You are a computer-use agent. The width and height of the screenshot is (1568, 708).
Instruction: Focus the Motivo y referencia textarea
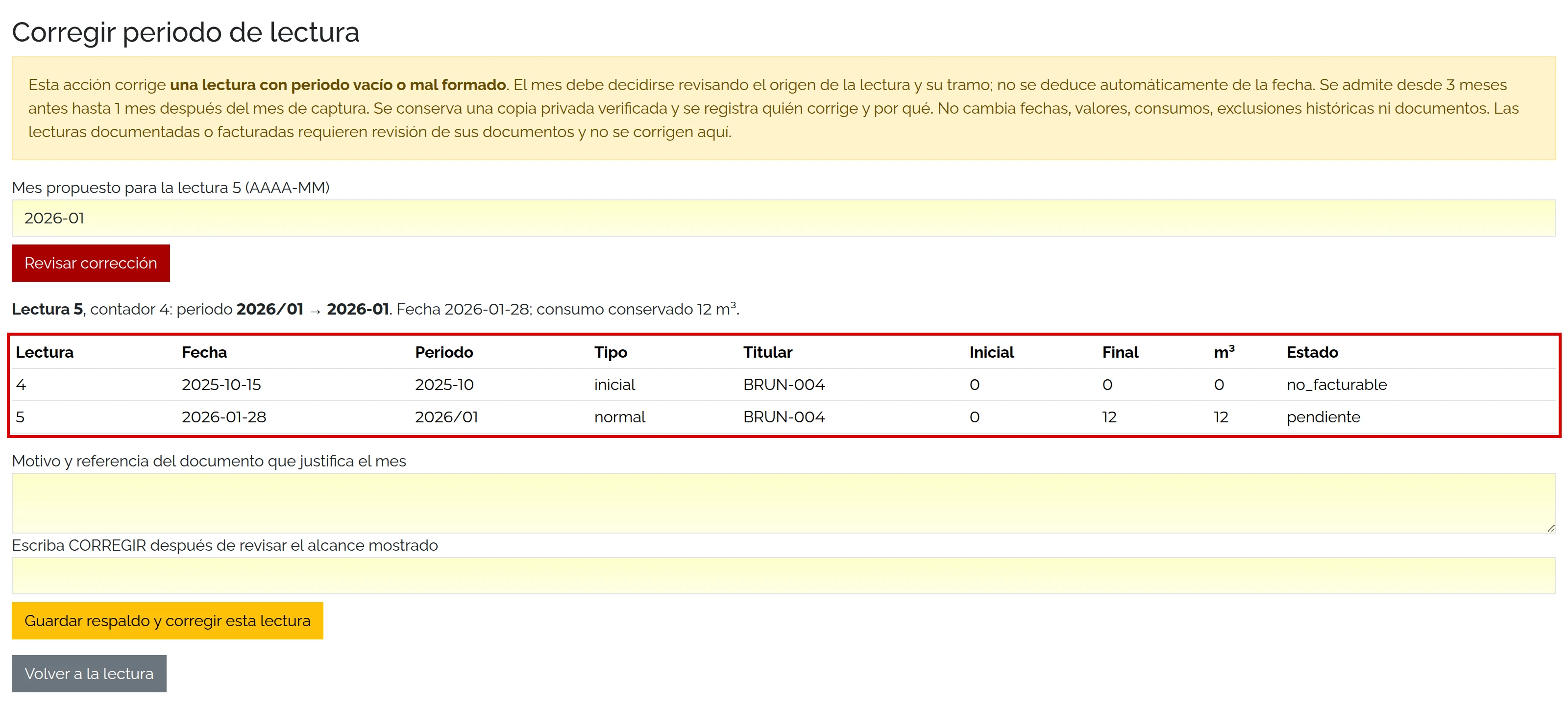pyautogui.click(x=784, y=503)
